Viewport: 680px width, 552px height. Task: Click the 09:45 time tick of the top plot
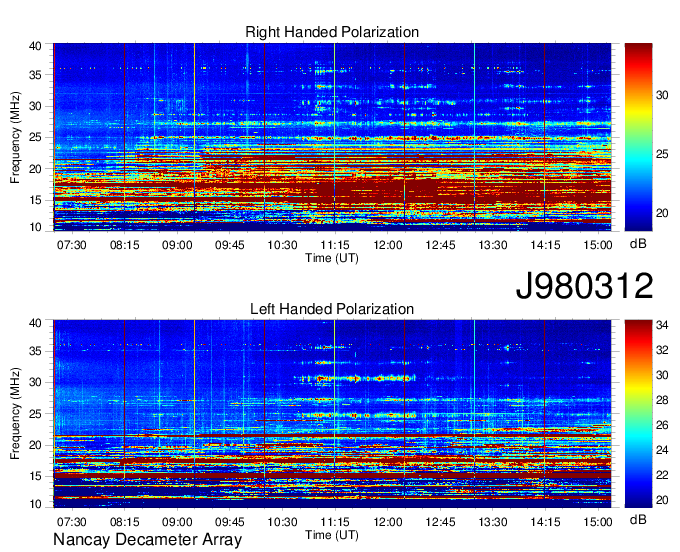(229, 245)
